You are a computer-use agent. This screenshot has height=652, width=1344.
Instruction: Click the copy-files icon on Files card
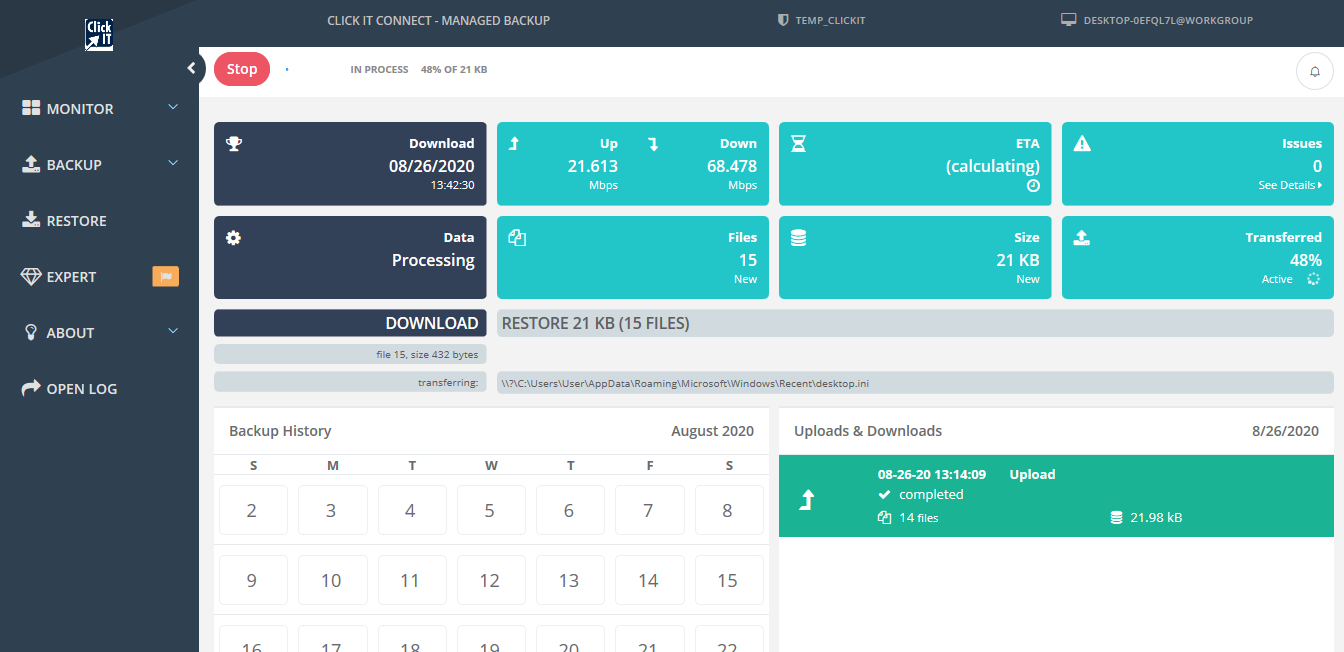click(x=517, y=238)
